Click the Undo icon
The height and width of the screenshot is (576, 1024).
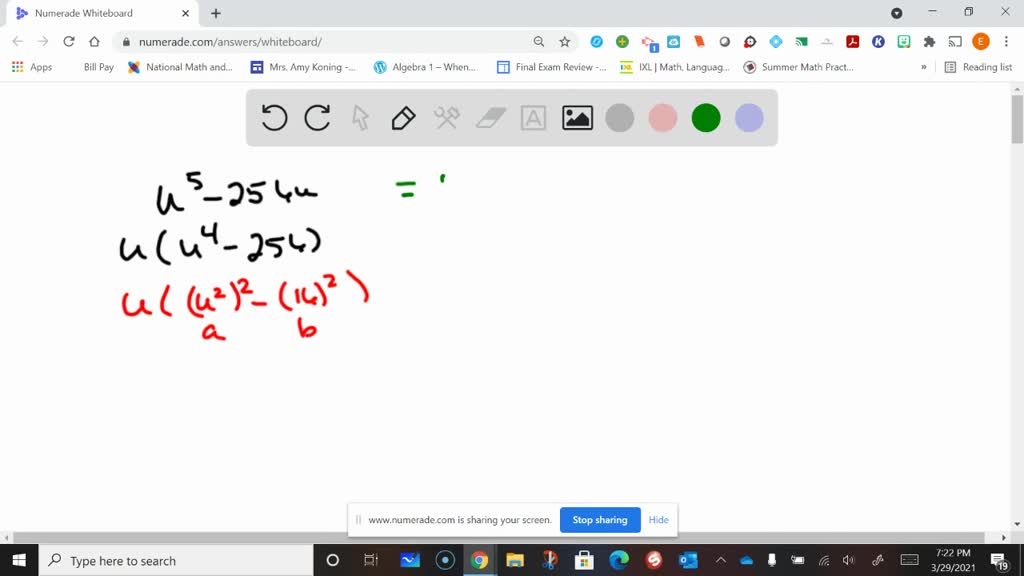272,117
